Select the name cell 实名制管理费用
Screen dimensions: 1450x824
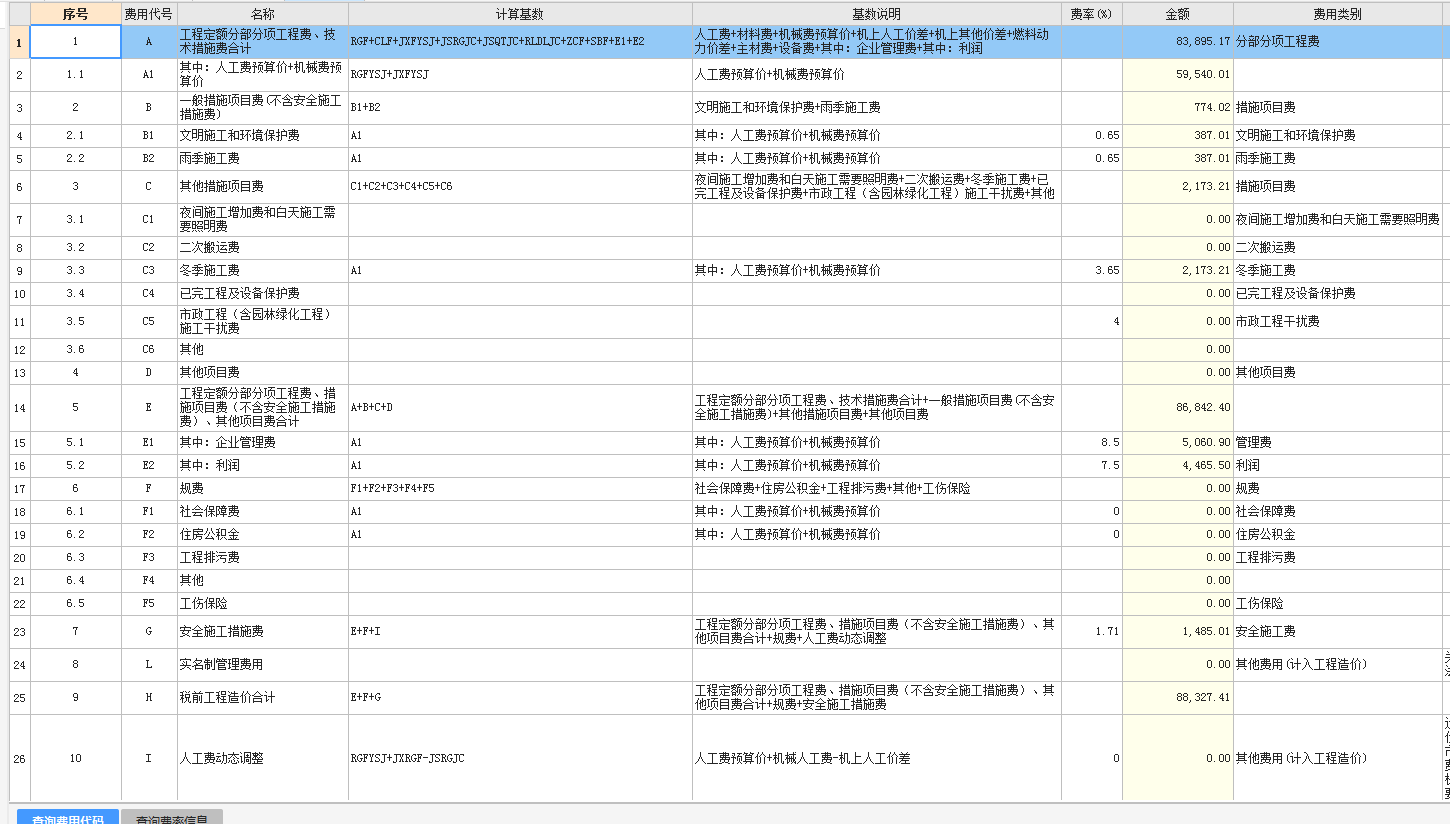(x=262, y=665)
